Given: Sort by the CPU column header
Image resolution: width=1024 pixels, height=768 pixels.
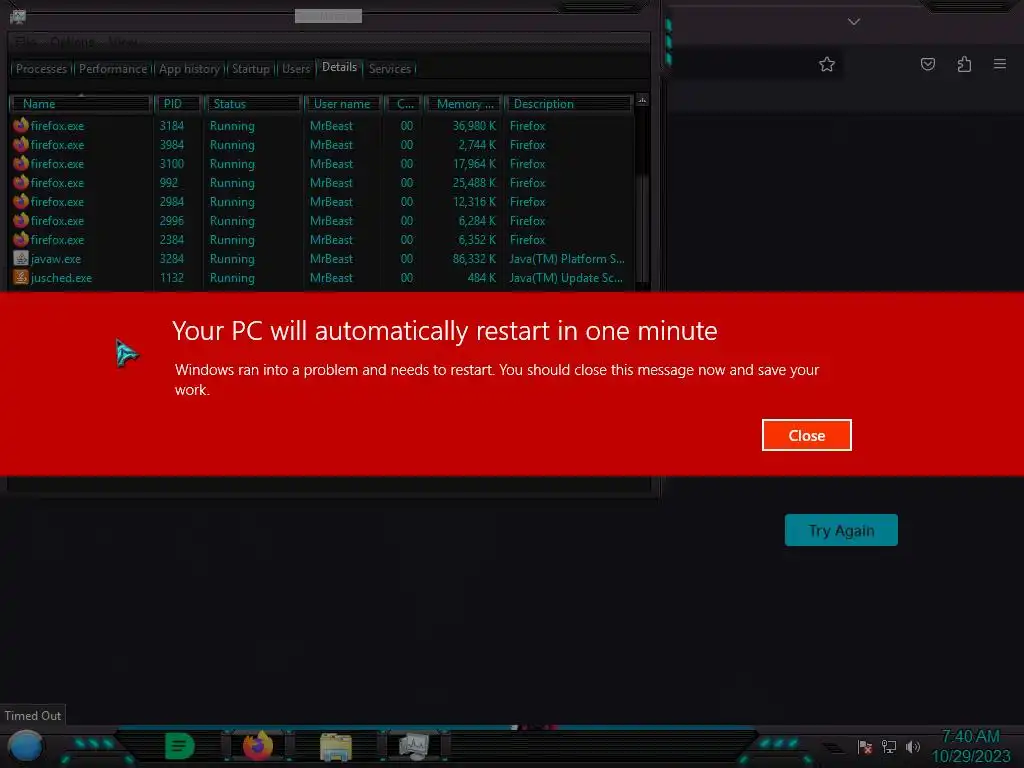Looking at the screenshot, I should coord(404,104).
